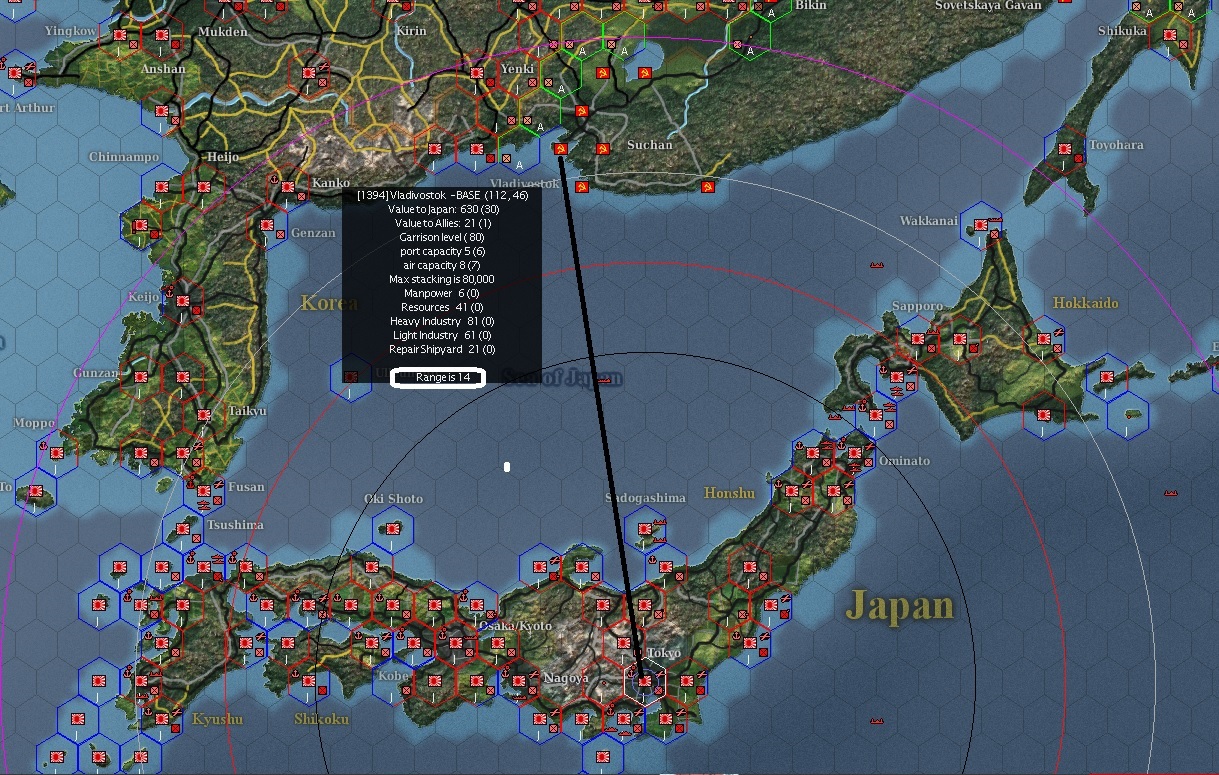Click the Ominato label
The image size is (1219, 775).
[904, 461]
